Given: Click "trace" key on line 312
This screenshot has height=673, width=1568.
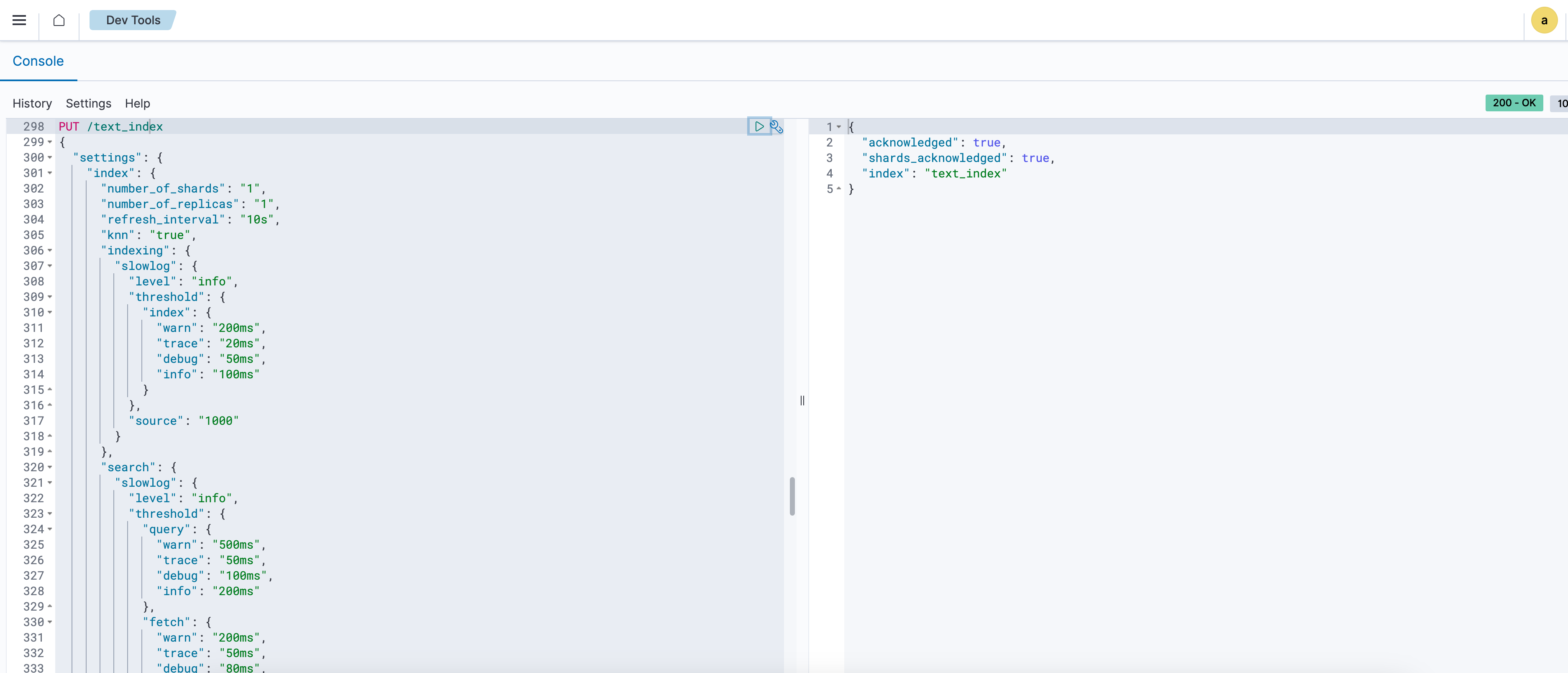Looking at the screenshot, I should pyautogui.click(x=180, y=344).
